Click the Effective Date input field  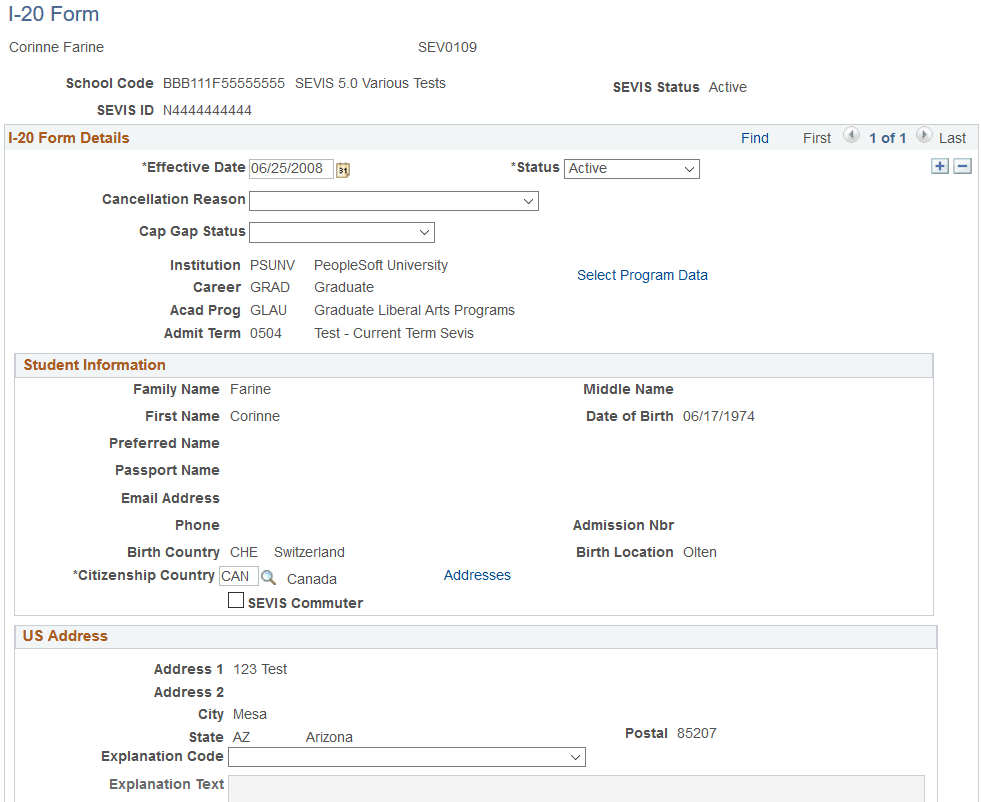[291, 169]
